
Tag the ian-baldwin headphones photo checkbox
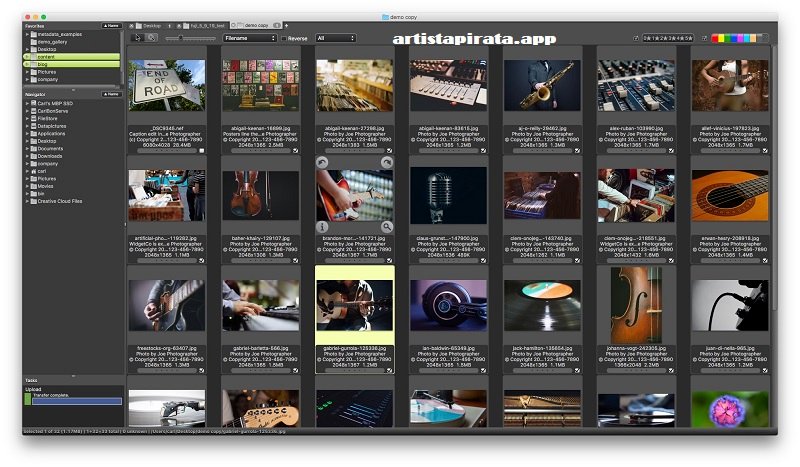click(483, 371)
